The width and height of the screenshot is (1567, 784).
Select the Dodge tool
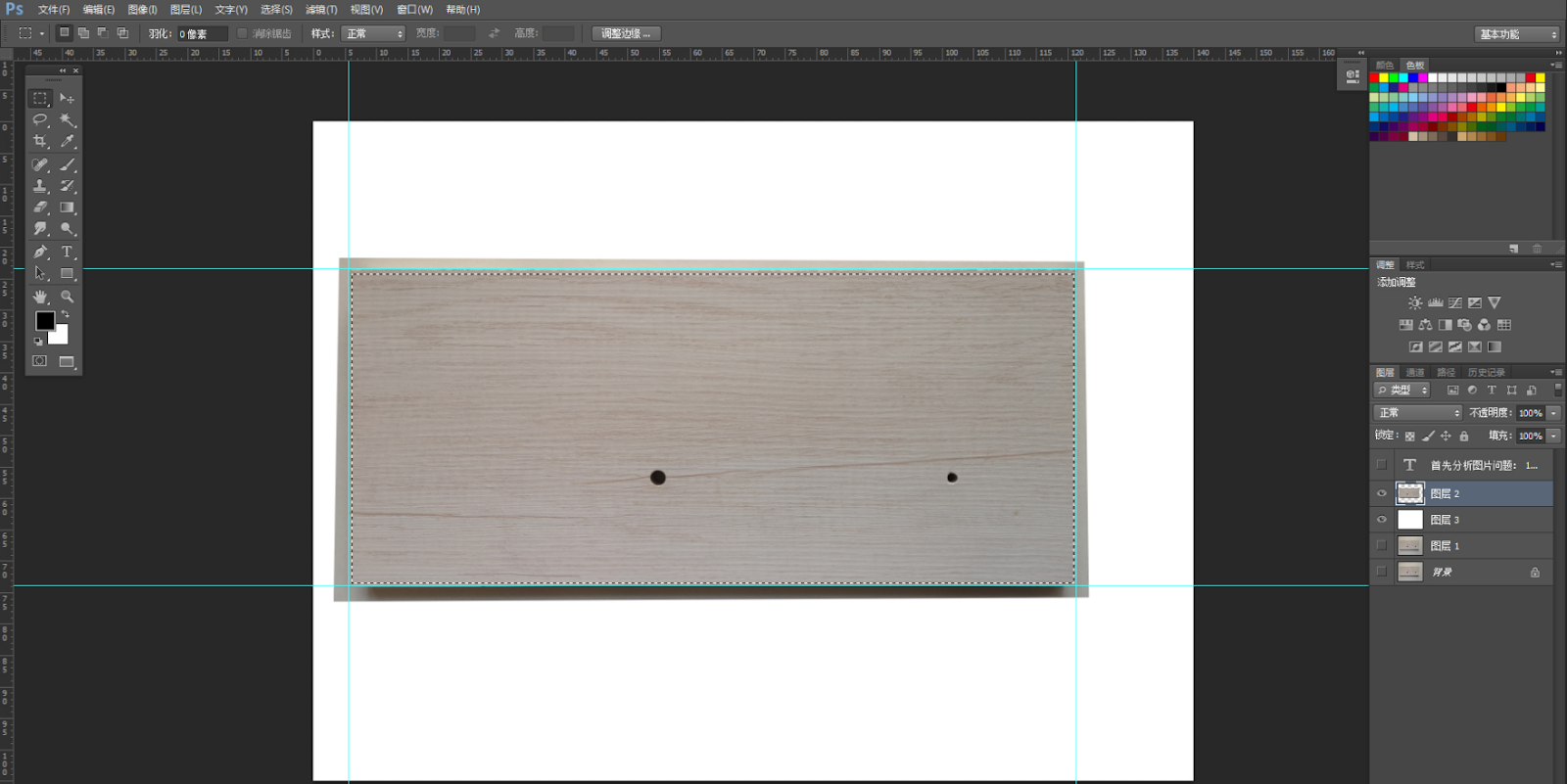67,229
